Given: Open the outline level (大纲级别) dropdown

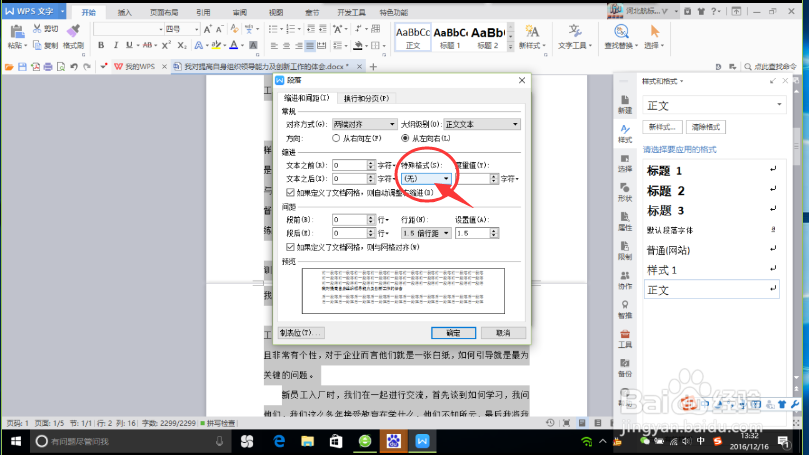Looking at the screenshot, I should (482, 124).
